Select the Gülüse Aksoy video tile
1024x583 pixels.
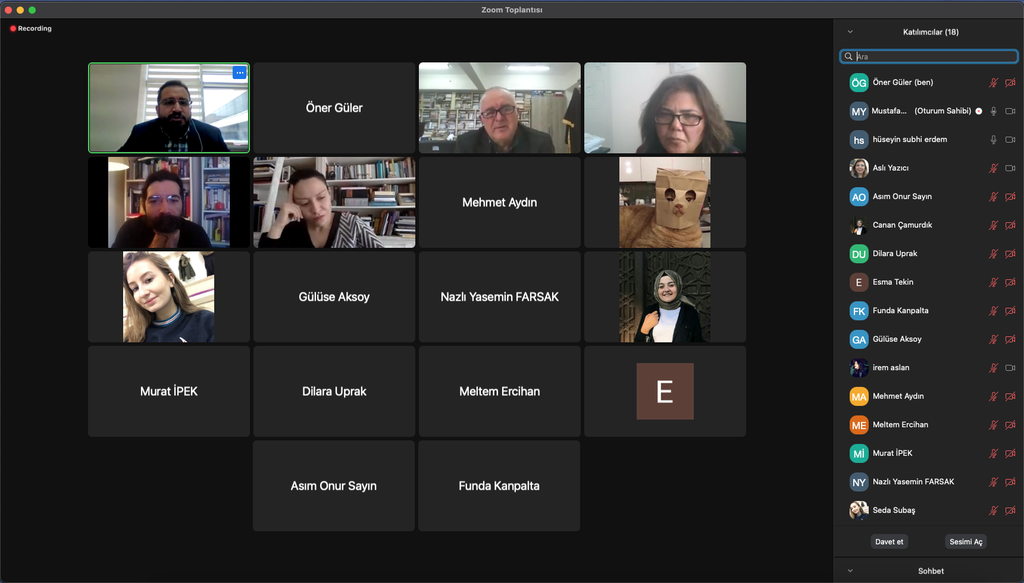click(x=334, y=297)
